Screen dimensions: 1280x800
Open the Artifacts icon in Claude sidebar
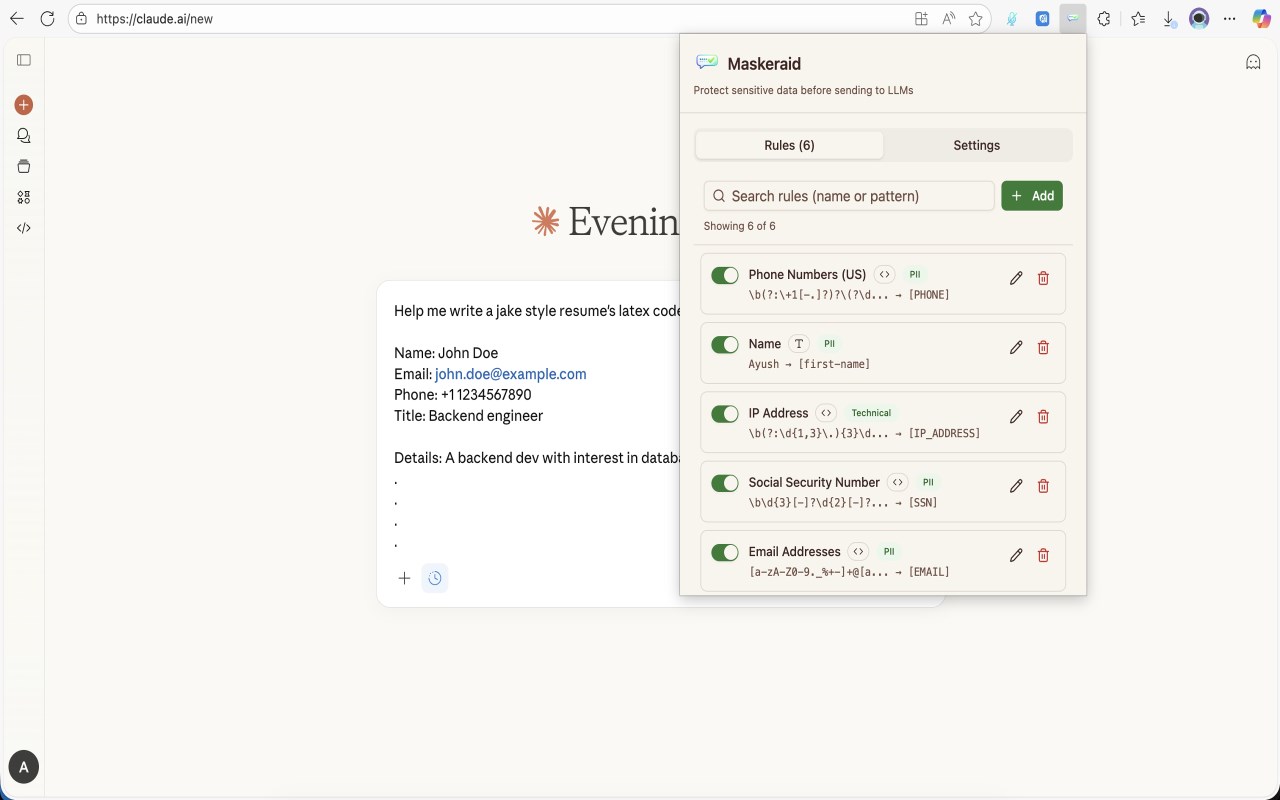(24, 197)
